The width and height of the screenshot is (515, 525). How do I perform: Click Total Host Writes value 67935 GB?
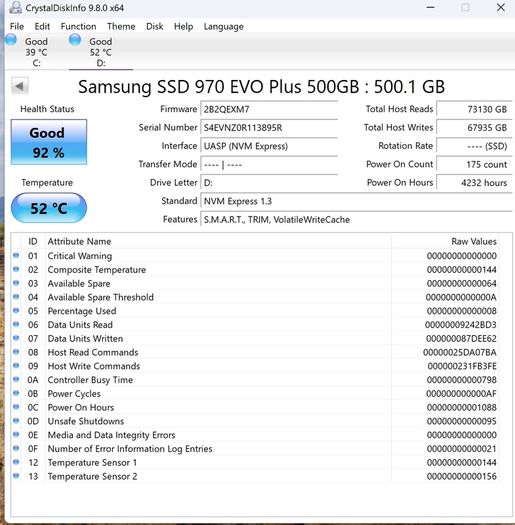click(474, 128)
